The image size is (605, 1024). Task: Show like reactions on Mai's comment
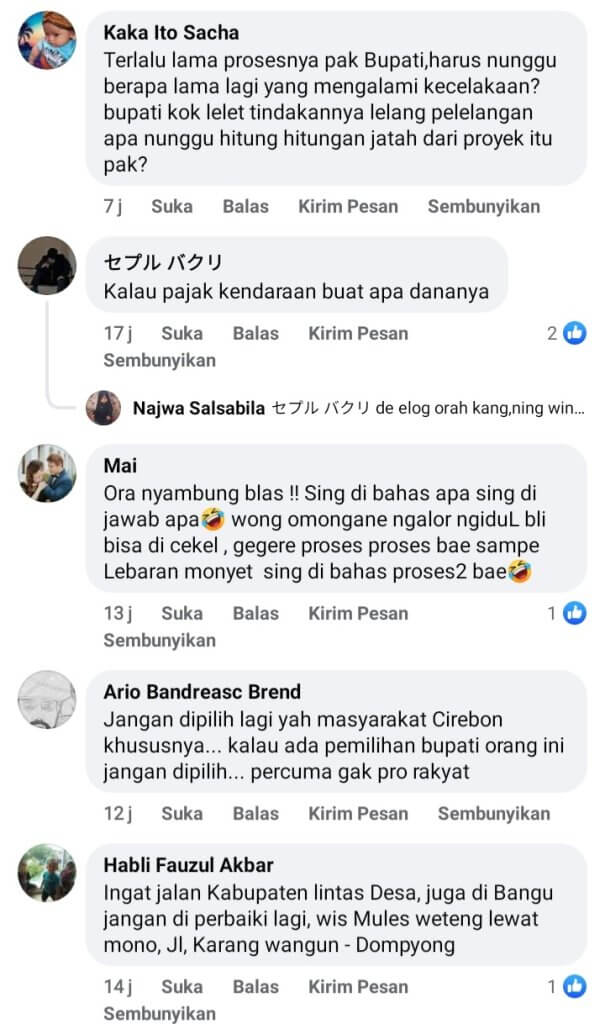point(567,613)
